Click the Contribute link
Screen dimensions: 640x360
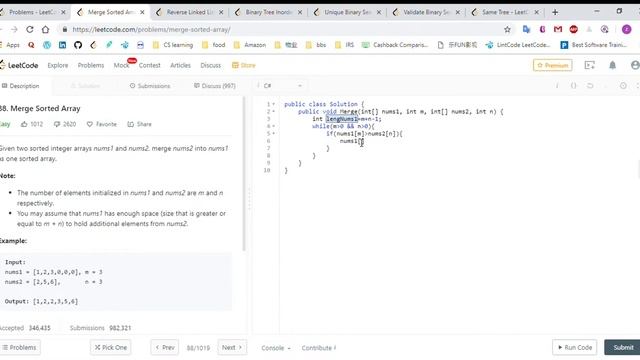coord(319,348)
